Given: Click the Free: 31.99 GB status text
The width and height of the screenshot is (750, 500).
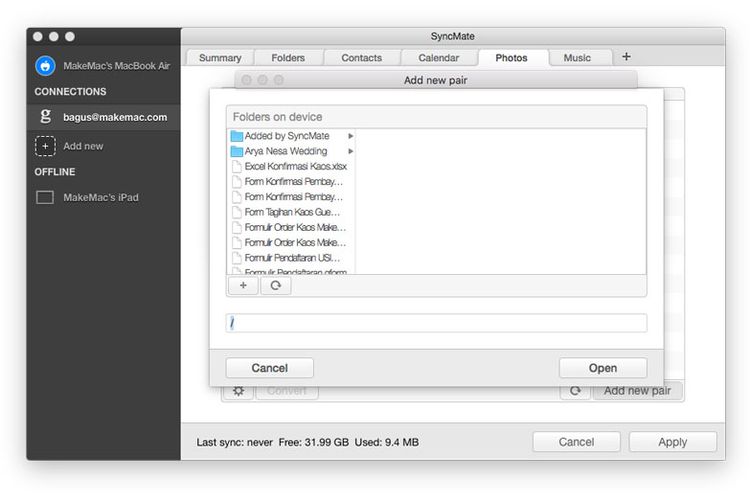Looking at the screenshot, I should (x=314, y=442).
